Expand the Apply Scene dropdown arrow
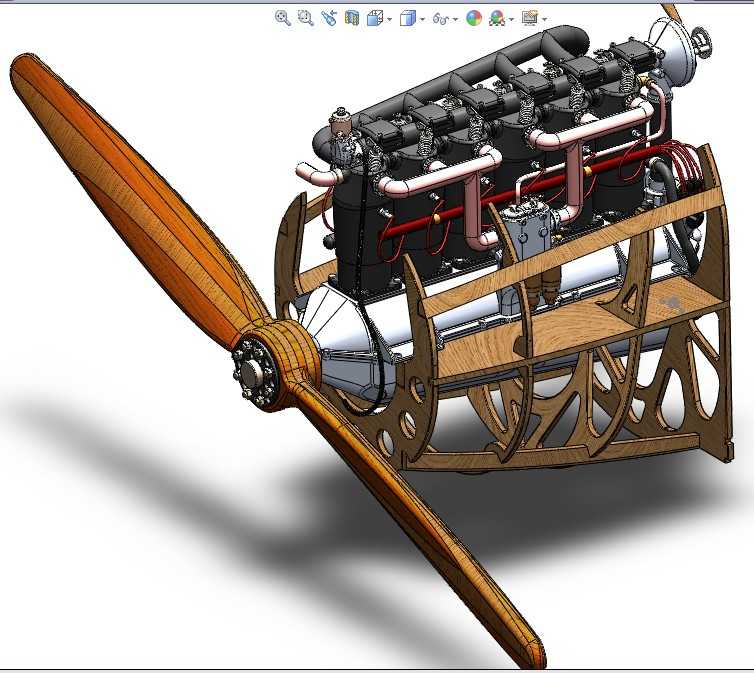The height and width of the screenshot is (673, 754). click(x=511, y=19)
